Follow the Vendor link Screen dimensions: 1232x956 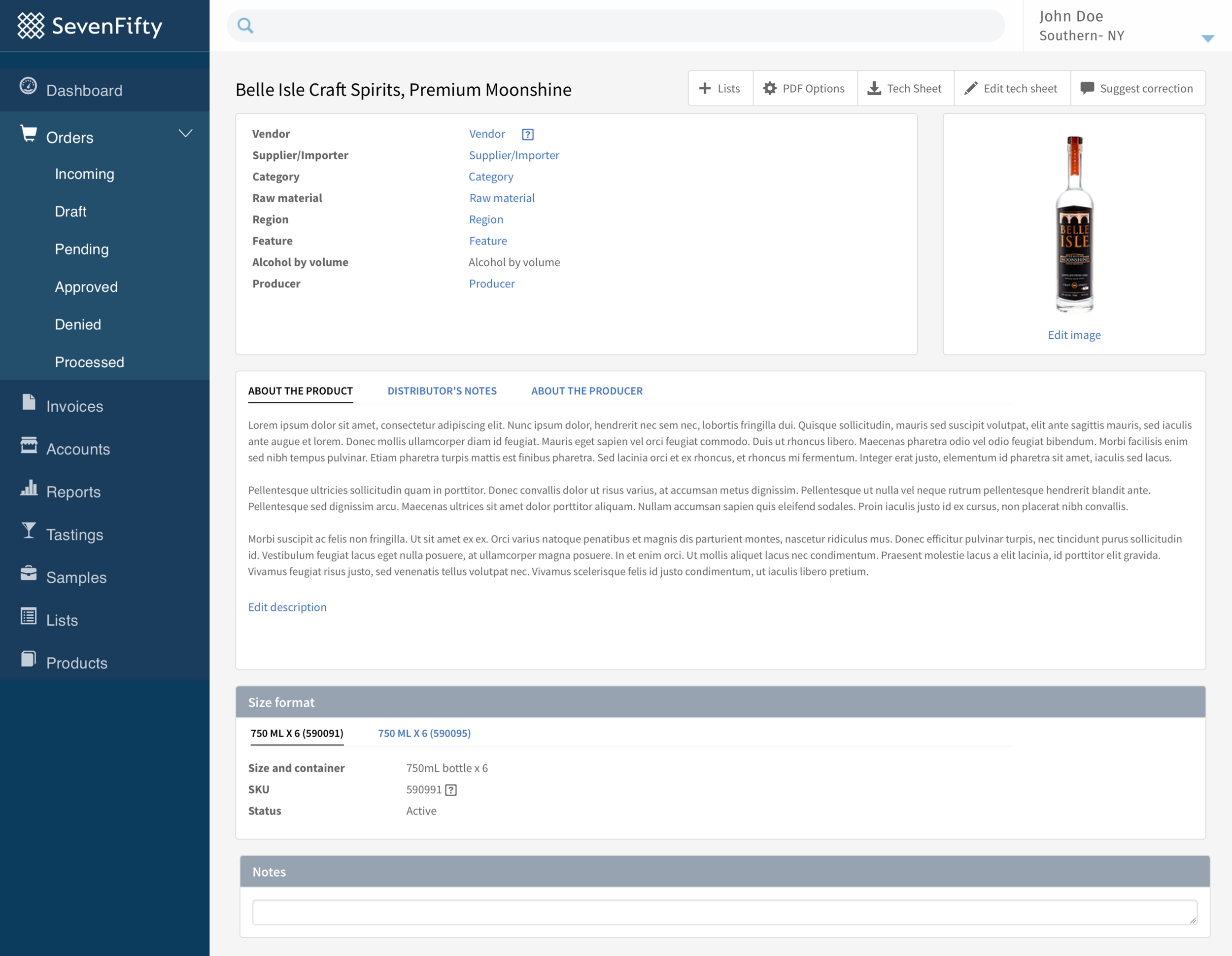487,134
